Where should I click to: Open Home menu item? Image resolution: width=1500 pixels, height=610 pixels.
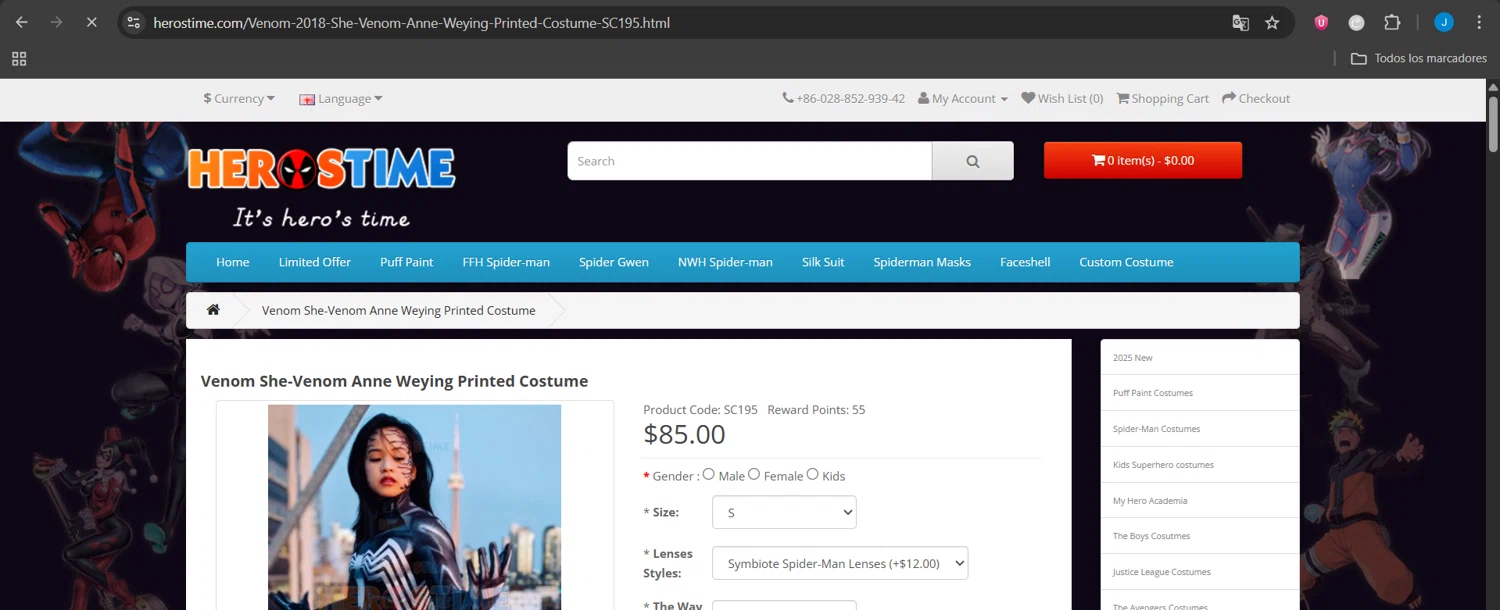coord(233,262)
